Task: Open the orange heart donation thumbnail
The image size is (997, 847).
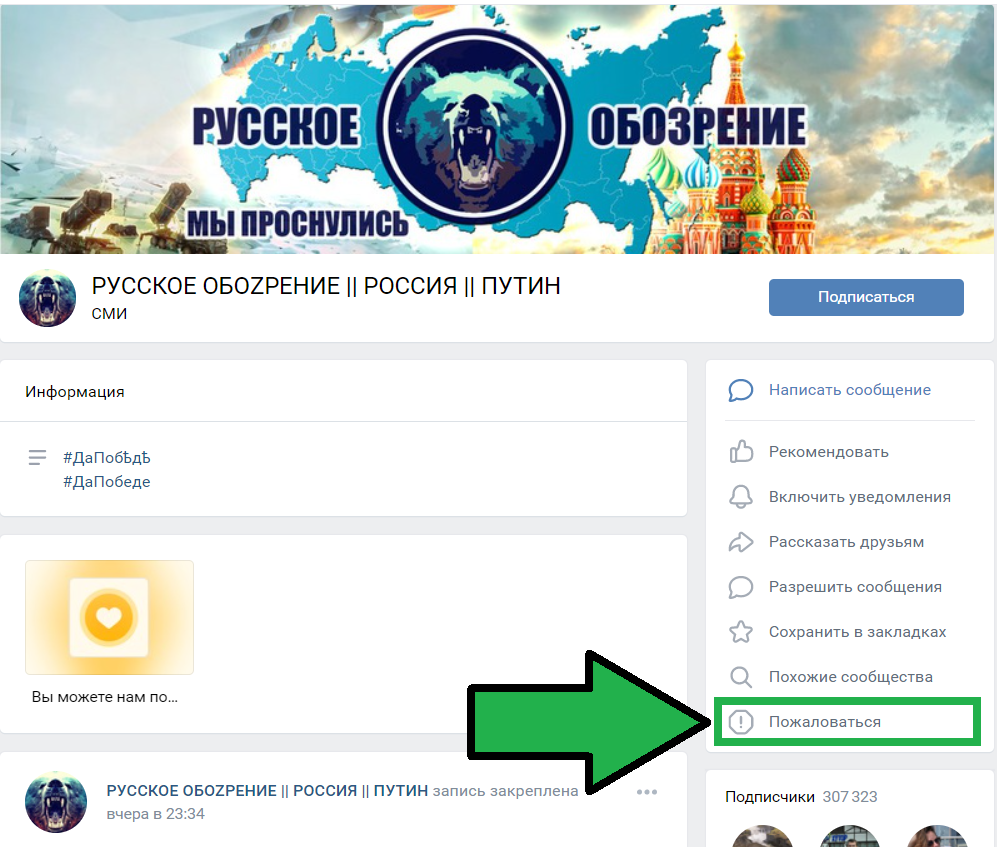Action: tap(109, 617)
